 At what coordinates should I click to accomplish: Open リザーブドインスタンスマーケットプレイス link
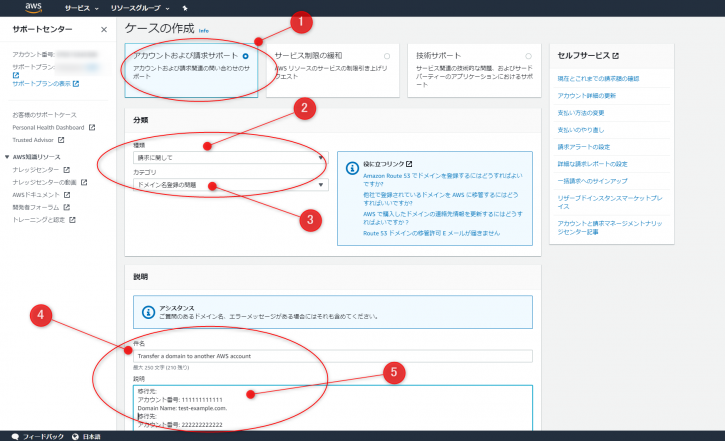point(610,202)
